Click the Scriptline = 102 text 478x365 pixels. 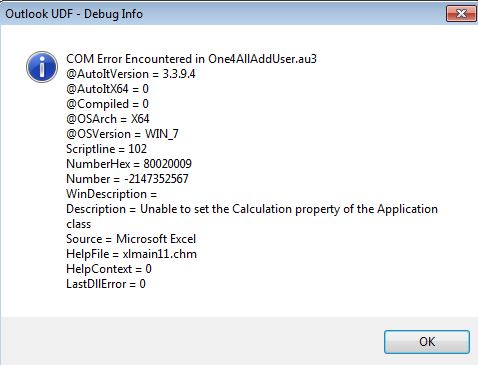click(106, 149)
